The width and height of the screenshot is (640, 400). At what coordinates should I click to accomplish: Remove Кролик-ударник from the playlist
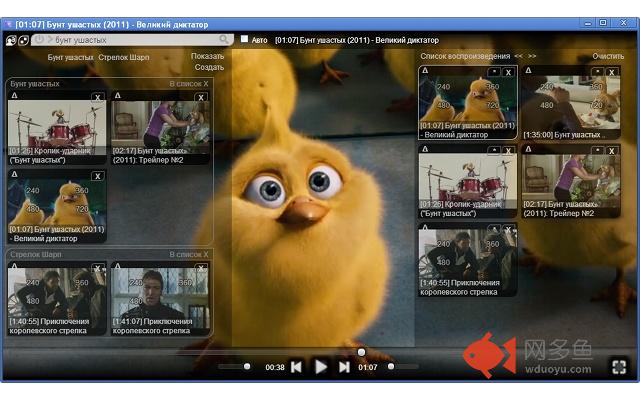[x=508, y=151]
